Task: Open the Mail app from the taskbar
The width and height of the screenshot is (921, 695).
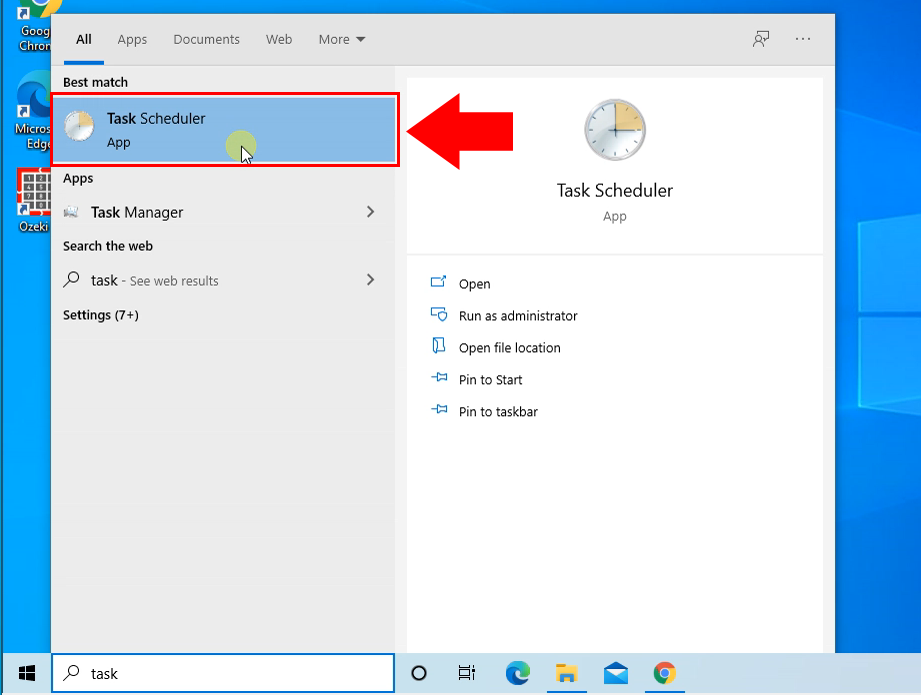Action: [615, 673]
